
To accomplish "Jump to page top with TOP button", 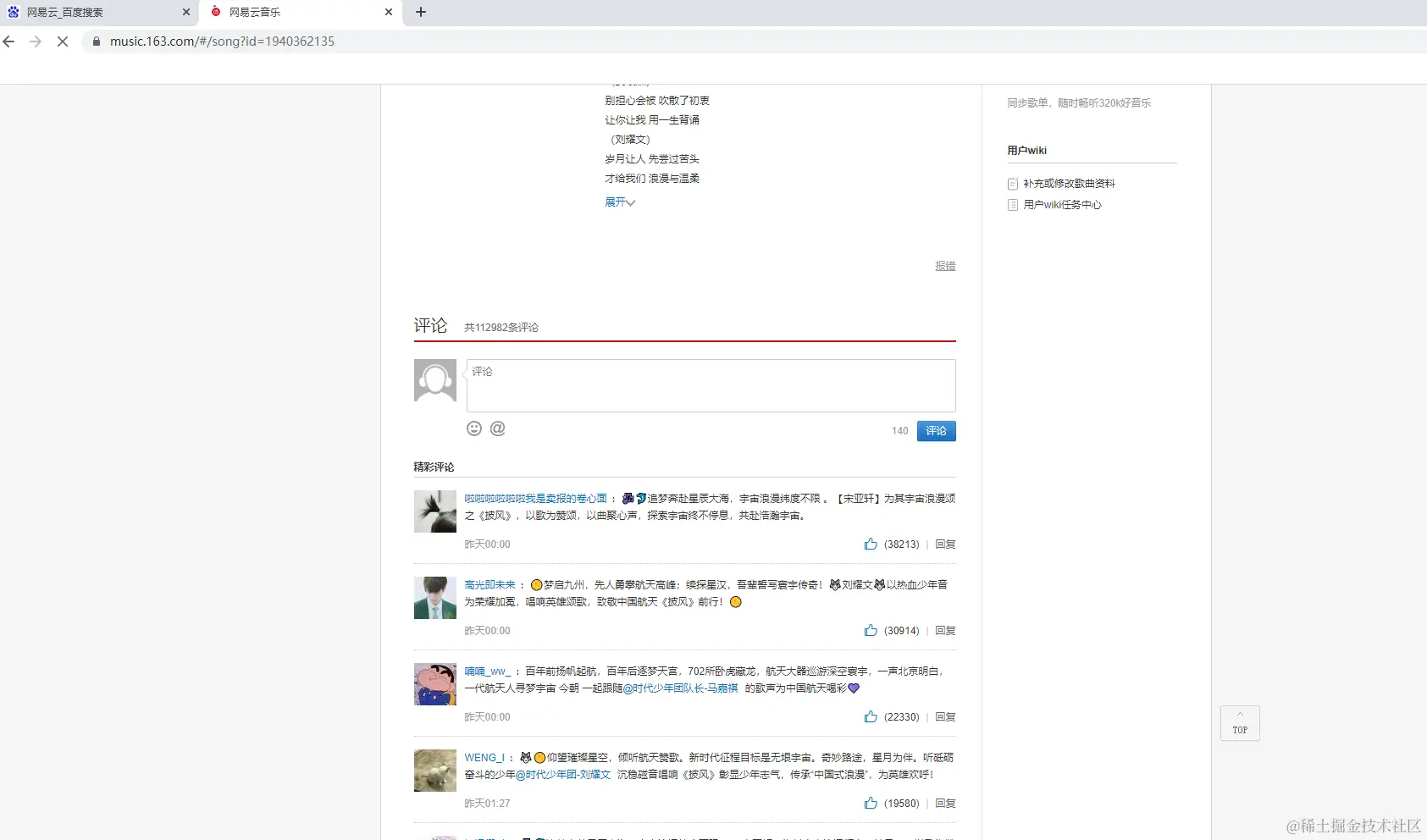I will [x=1240, y=723].
